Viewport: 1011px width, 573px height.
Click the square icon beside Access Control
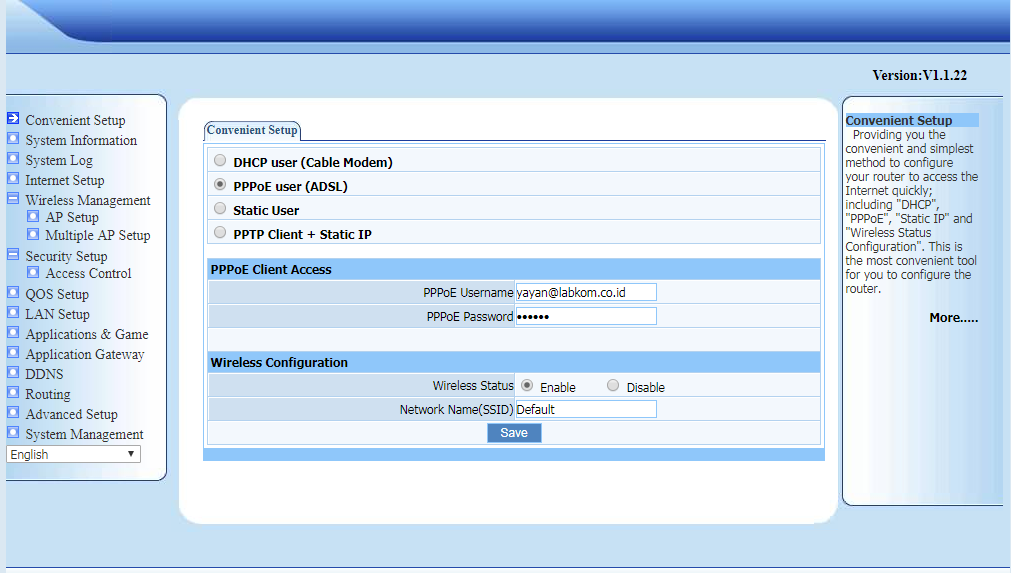(x=33, y=272)
